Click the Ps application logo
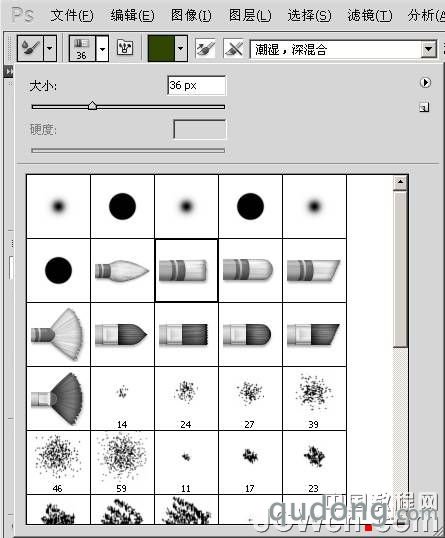This screenshot has height=538, width=445. [x=22, y=15]
